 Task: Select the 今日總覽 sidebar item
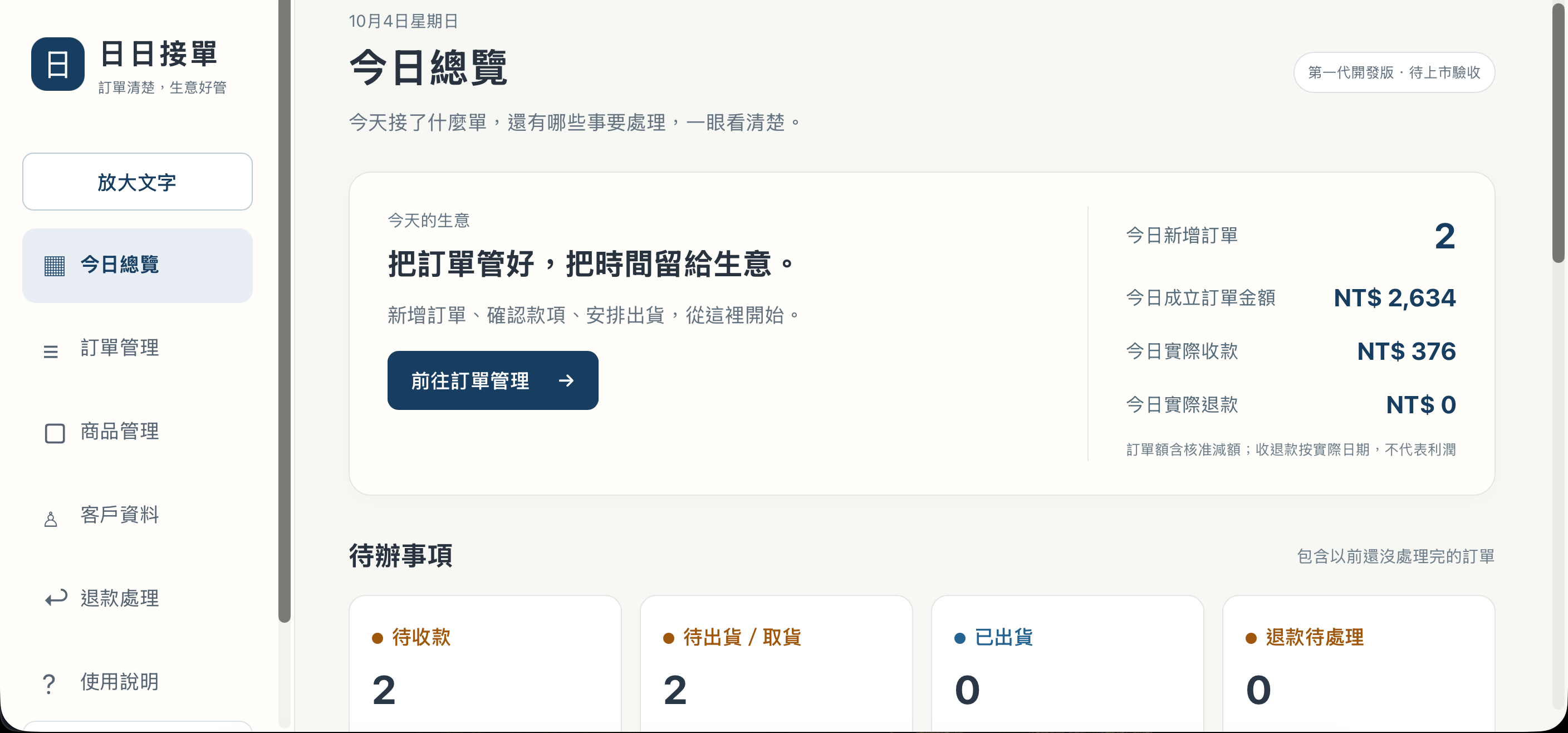coord(137,266)
